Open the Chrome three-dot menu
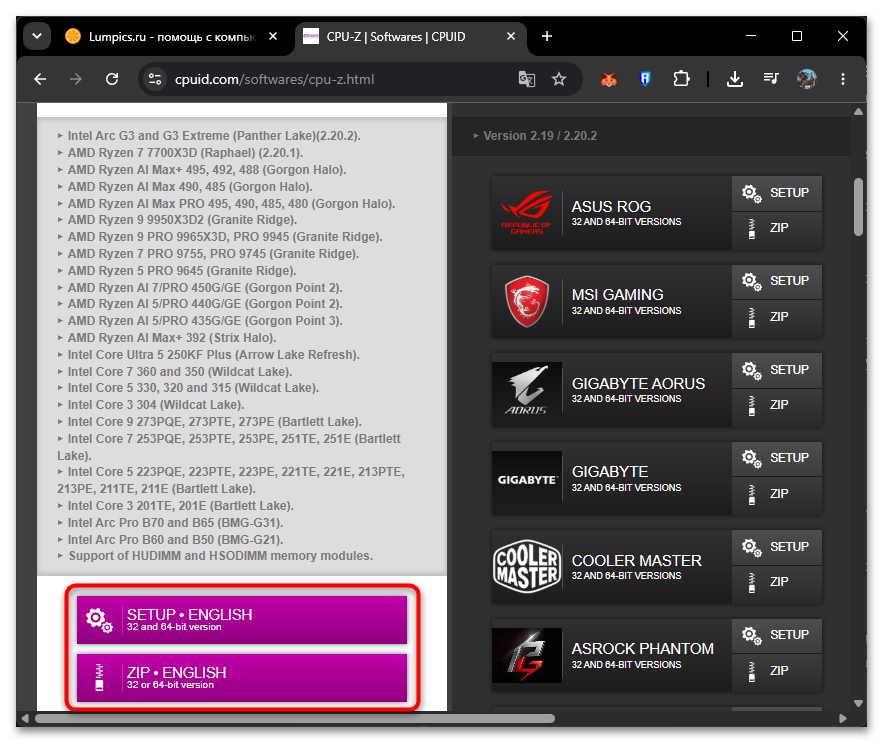Screen dimensions: 883x743 point(842,79)
